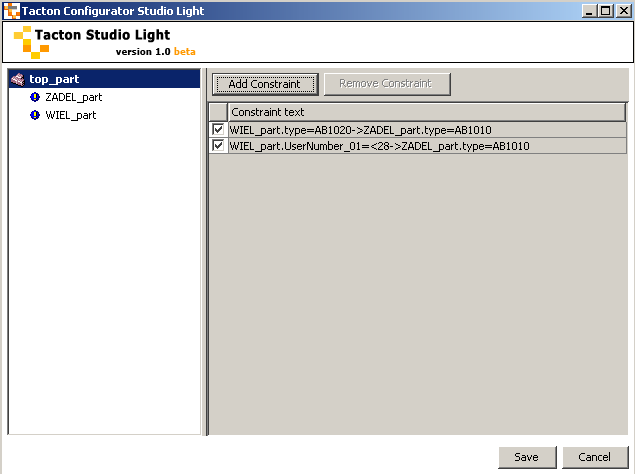Viewport: 635px width, 474px height.
Task: Select WIEL_part tree node
Action: 70,115
